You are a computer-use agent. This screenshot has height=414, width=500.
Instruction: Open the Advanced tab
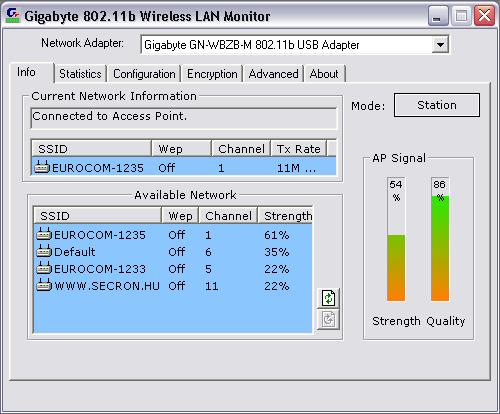tap(273, 74)
